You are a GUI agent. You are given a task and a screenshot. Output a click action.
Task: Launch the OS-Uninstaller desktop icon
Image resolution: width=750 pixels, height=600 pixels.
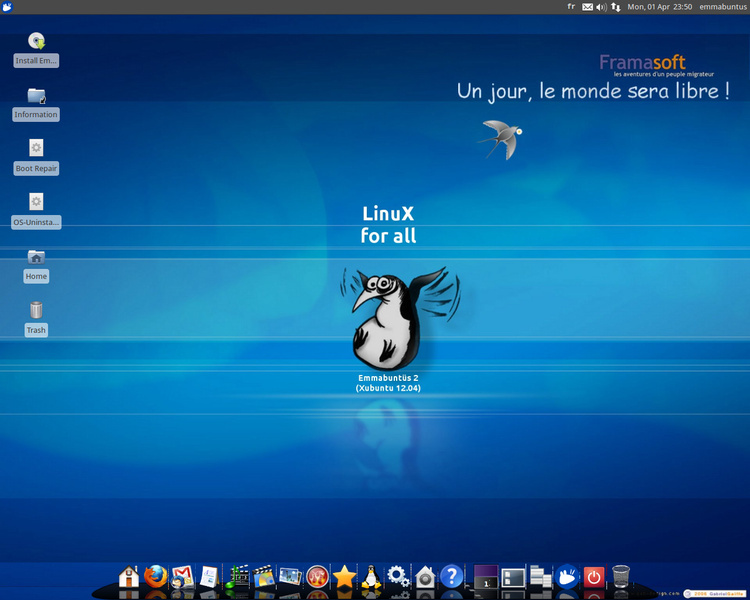(36, 201)
